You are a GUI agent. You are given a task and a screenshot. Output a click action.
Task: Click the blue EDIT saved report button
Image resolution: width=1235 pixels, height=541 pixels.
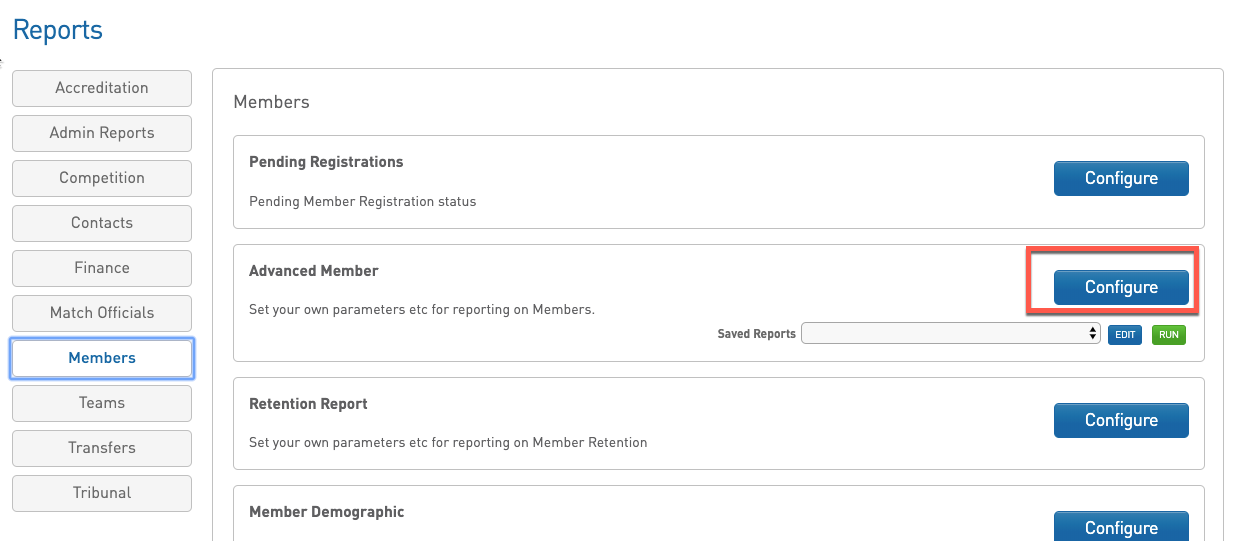1125,335
